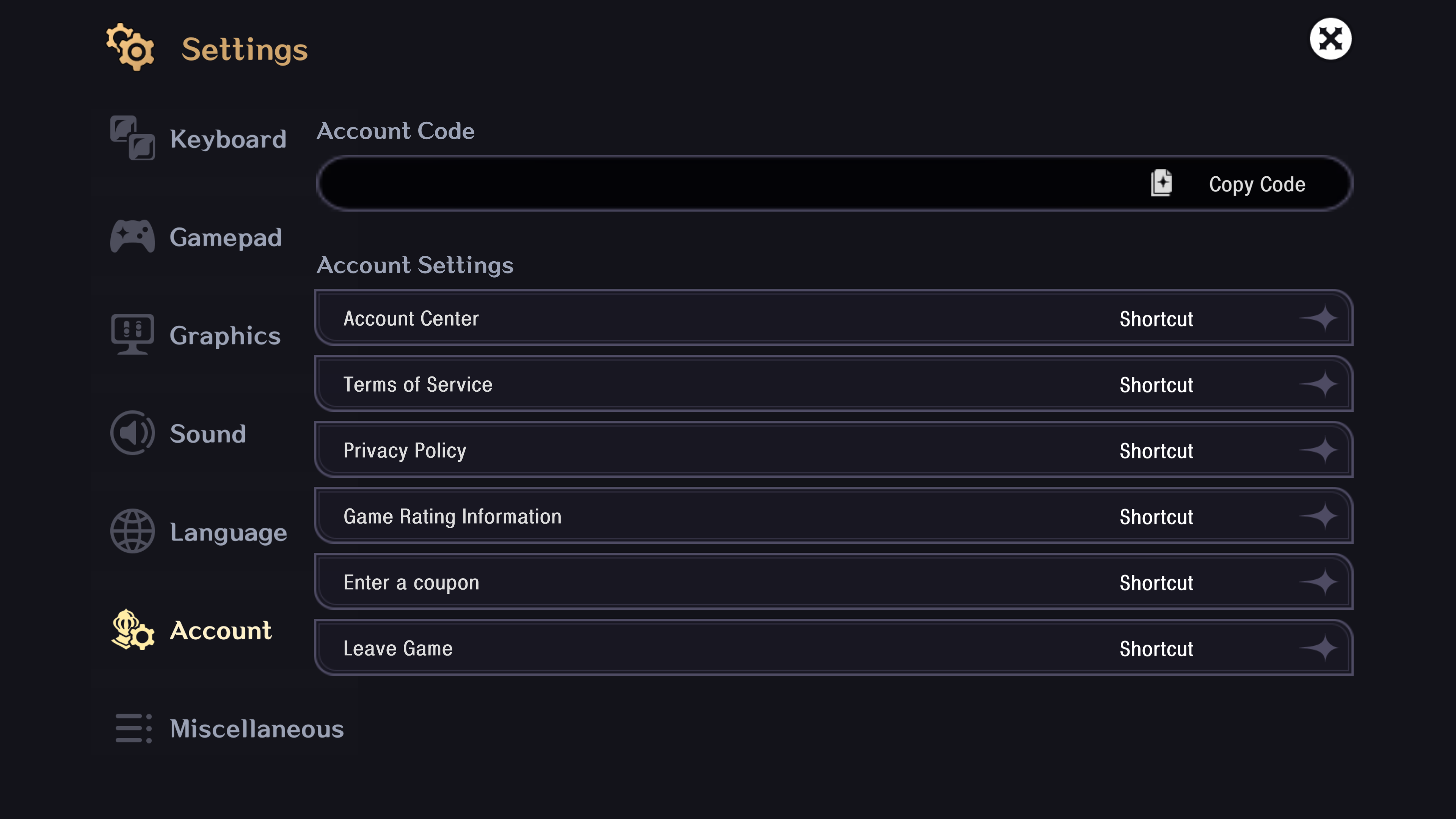Click the Account Code field

834,183
